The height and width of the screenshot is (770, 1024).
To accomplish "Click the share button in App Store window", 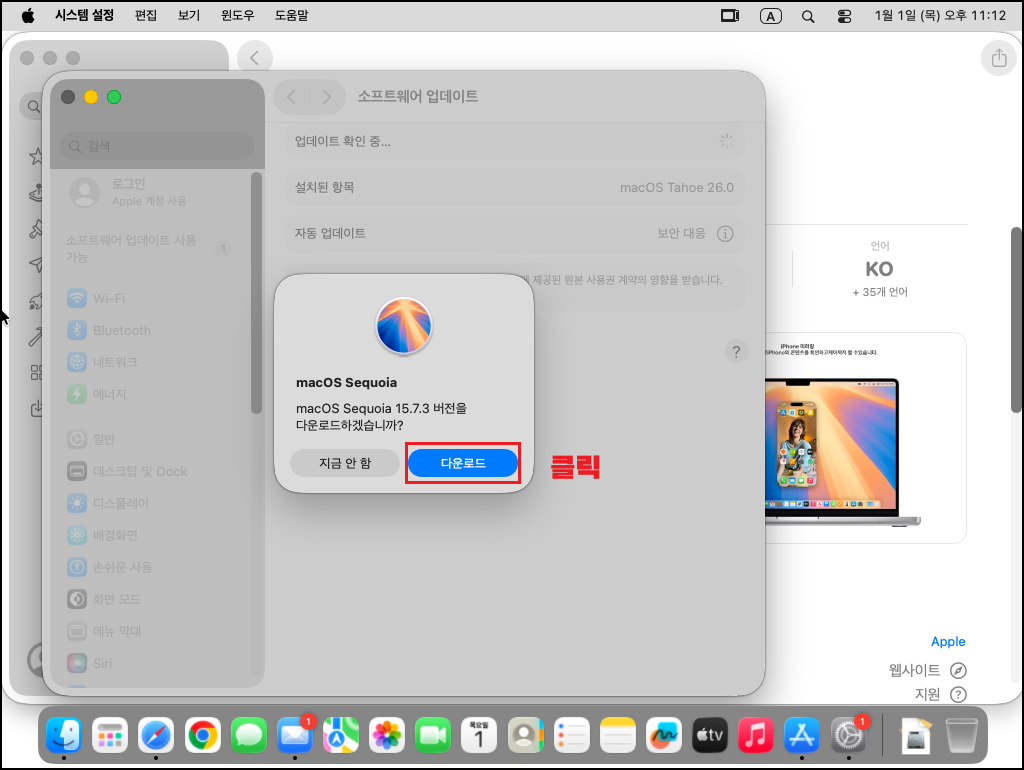I will pos(999,57).
